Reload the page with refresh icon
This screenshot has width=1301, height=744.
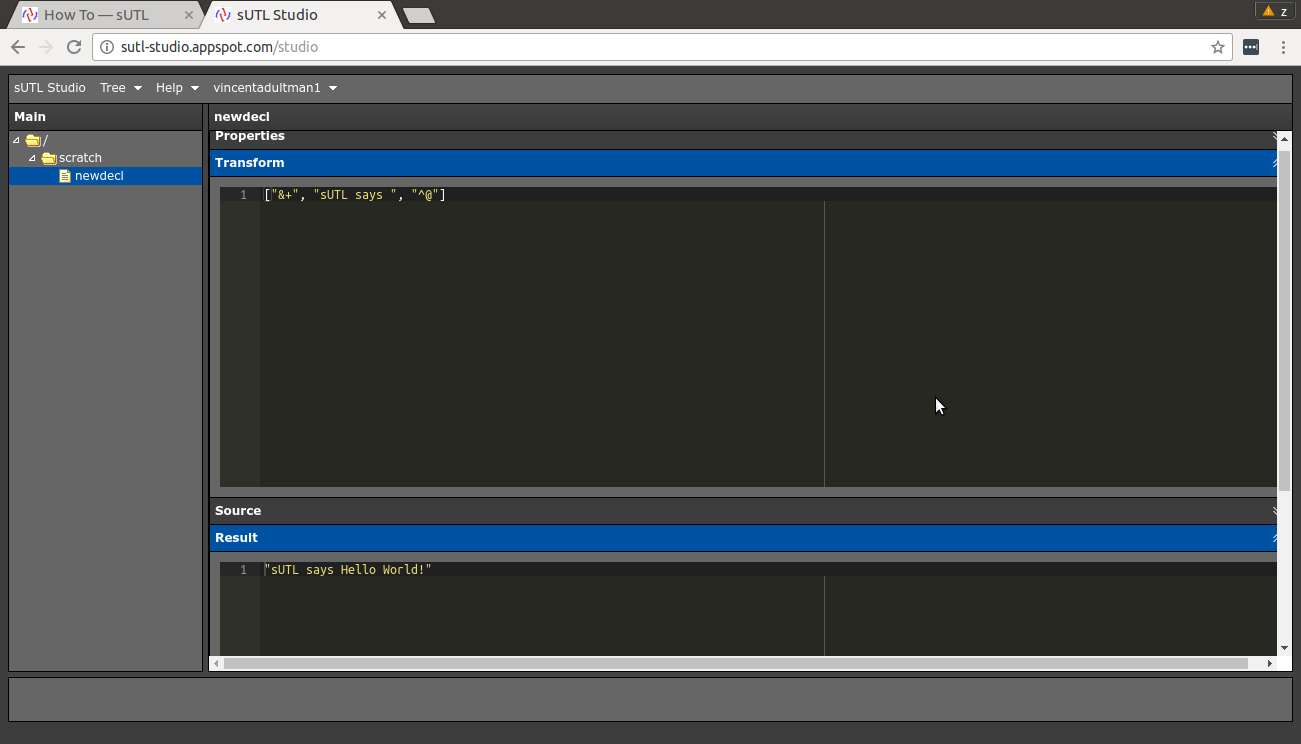(74, 47)
